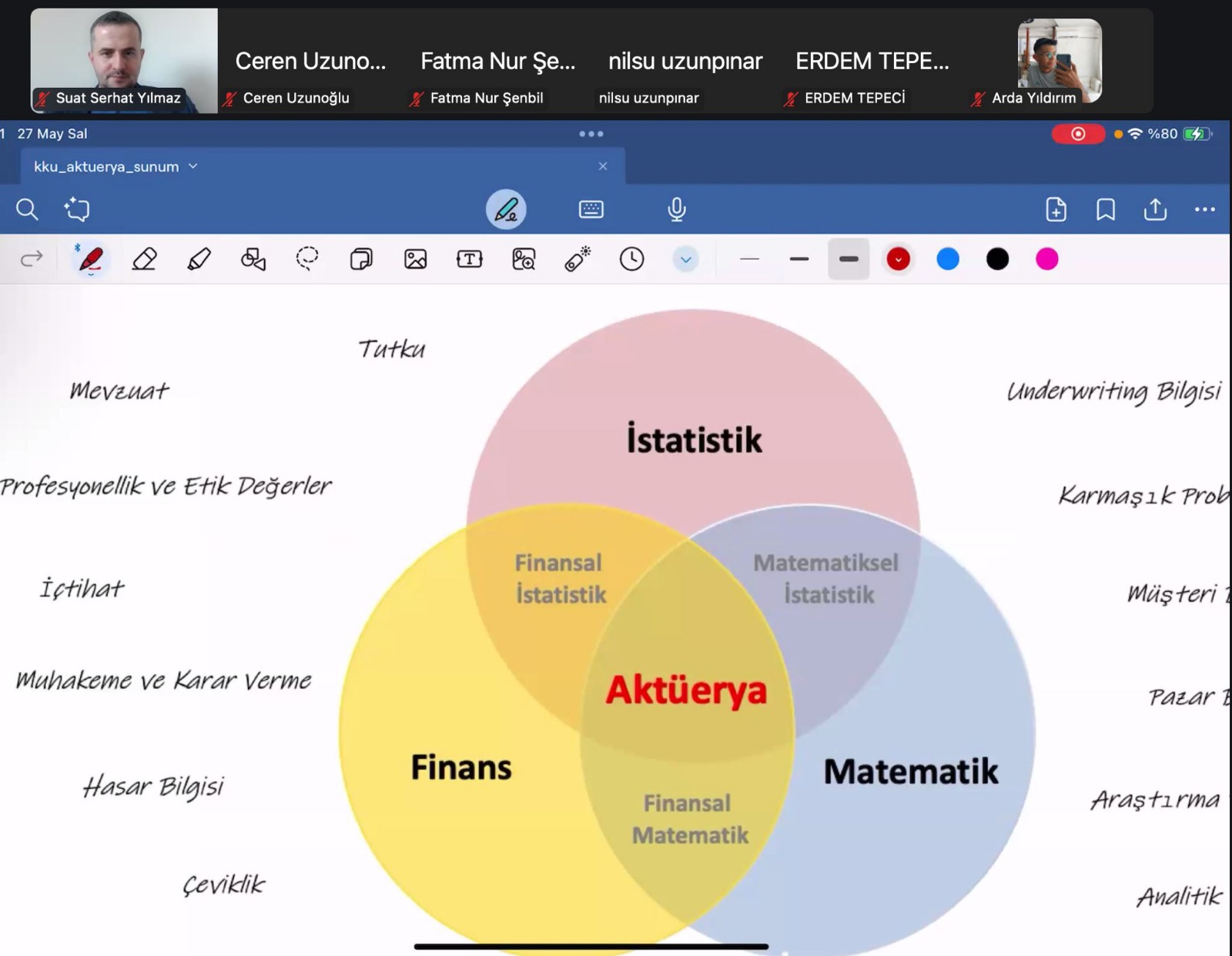Open the more options ellipsis menu
This screenshot has width=1232, height=956.
(1204, 209)
